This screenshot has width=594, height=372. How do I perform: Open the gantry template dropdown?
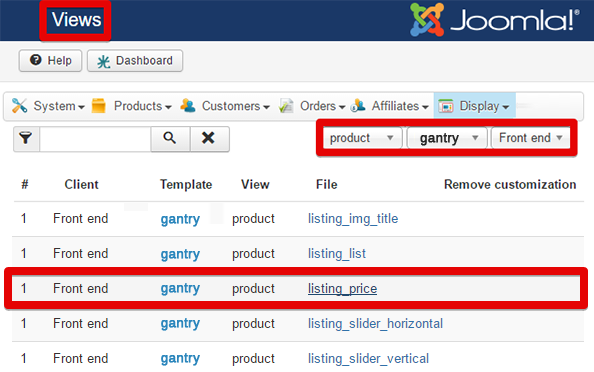(x=447, y=138)
